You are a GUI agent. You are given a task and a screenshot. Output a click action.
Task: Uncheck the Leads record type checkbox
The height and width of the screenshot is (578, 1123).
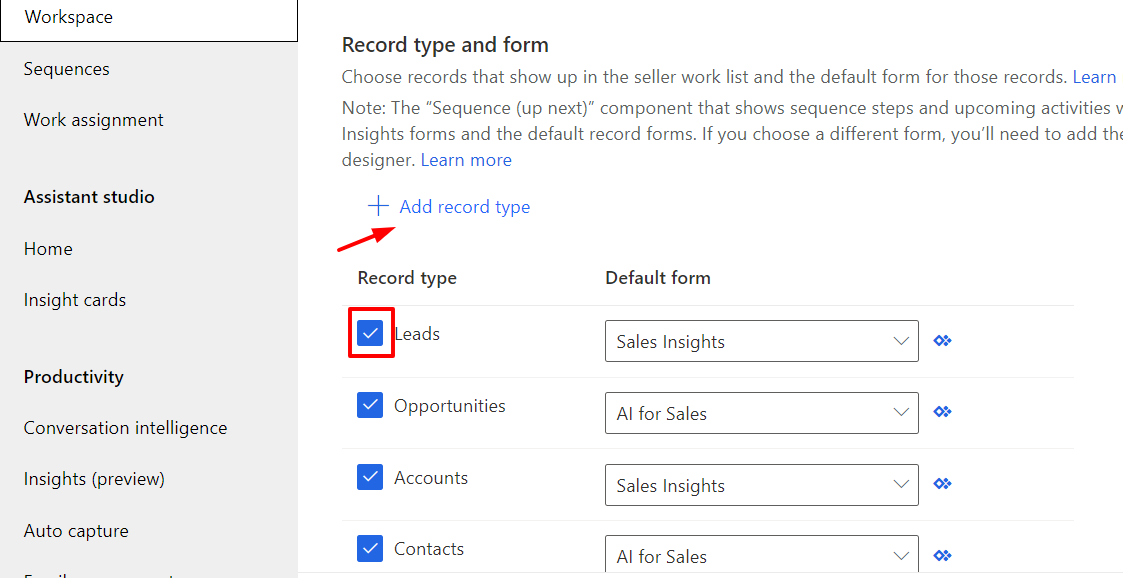tap(370, 333)
